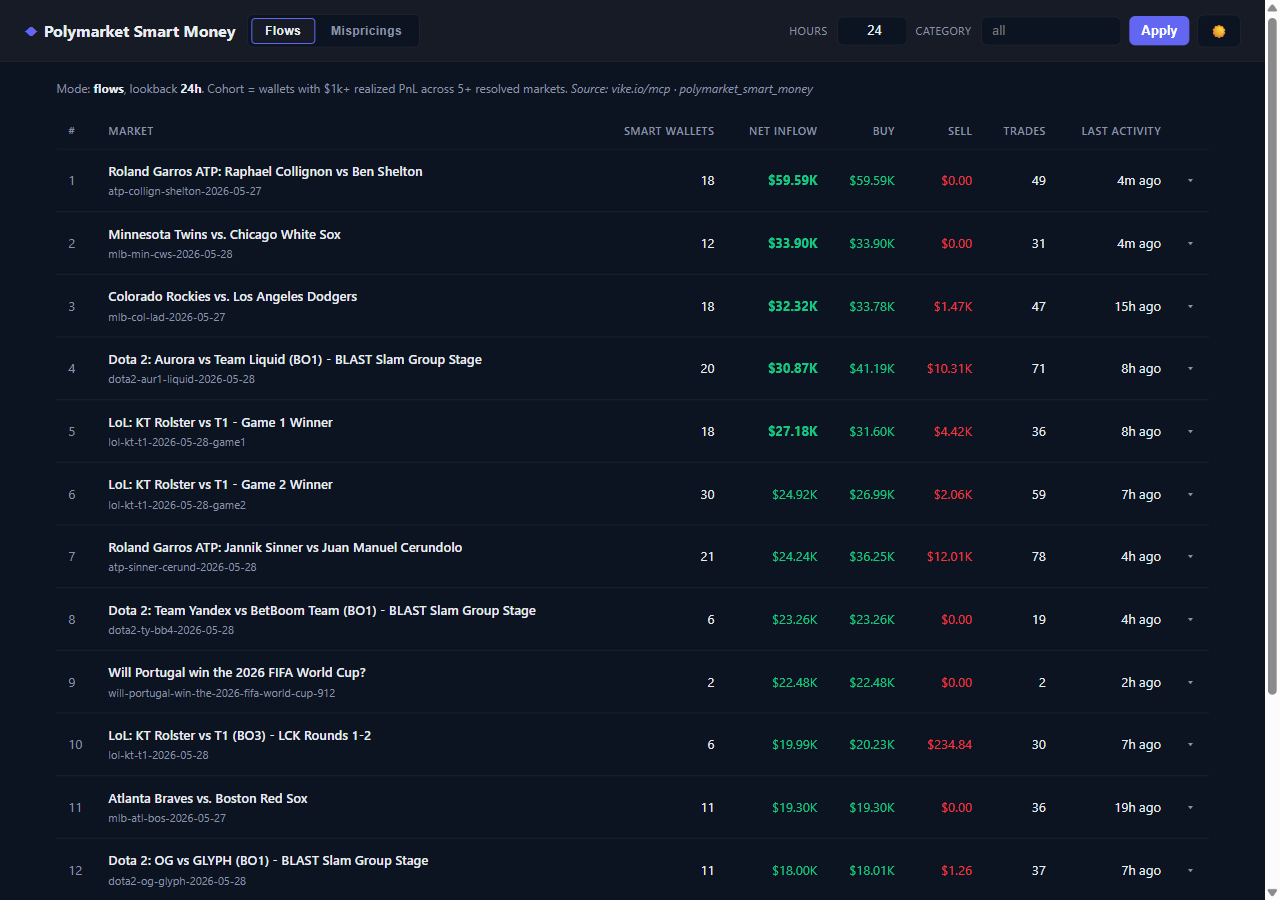Expand the Team Yandex vs BetBoom row
Image resolution: width=1280 pixels, height=900 pixels.
coord(1190,620)
